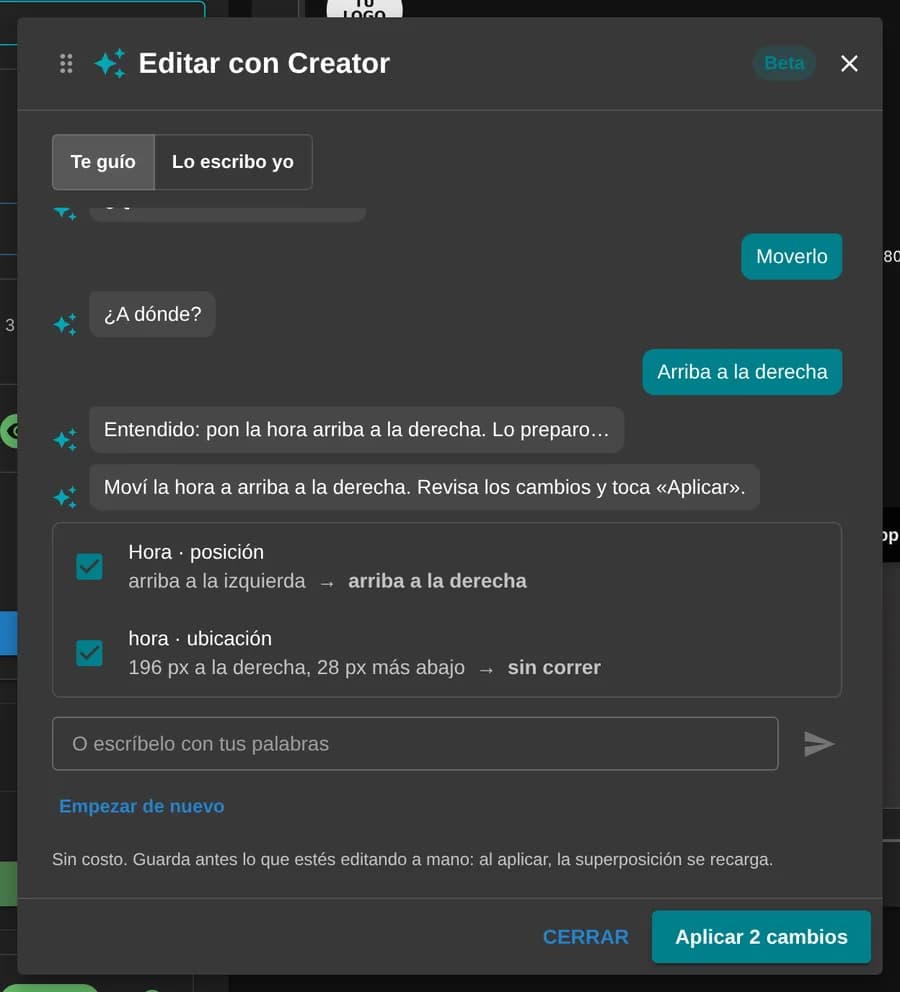
Task: Click the CERRAR button
Action: point(585,937)
